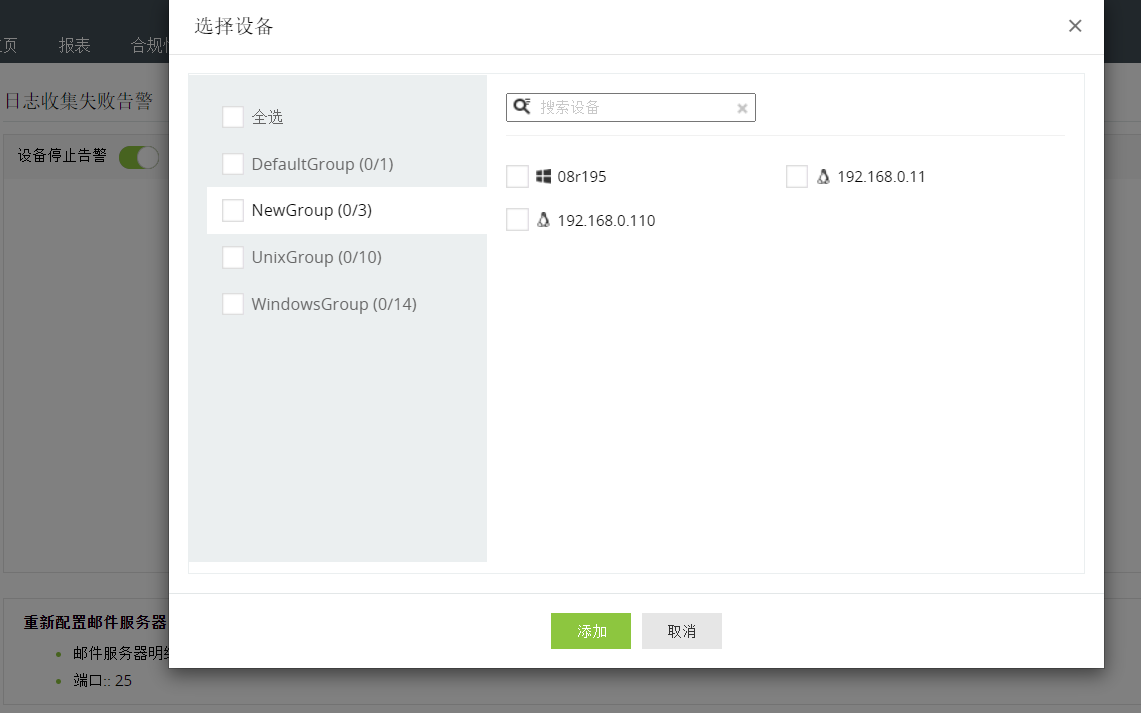Close the 选择设备 dialog

(x=1075, y=26)
